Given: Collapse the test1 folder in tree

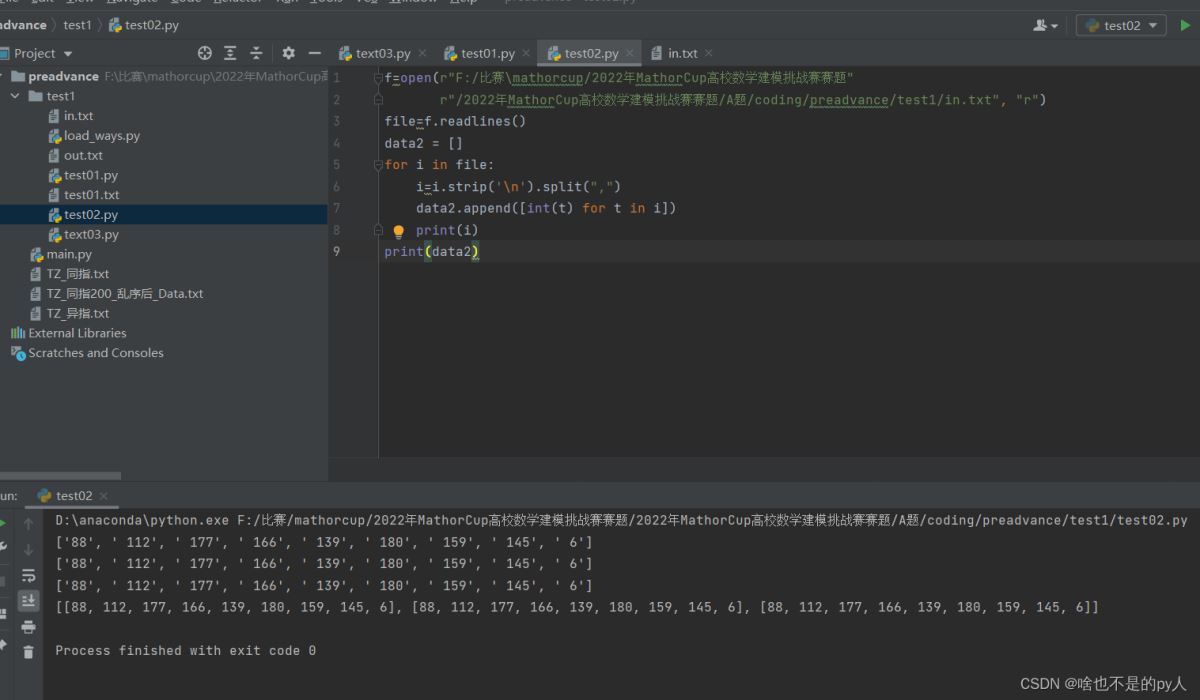Looking at the screenshot, I should pos(15,96).
